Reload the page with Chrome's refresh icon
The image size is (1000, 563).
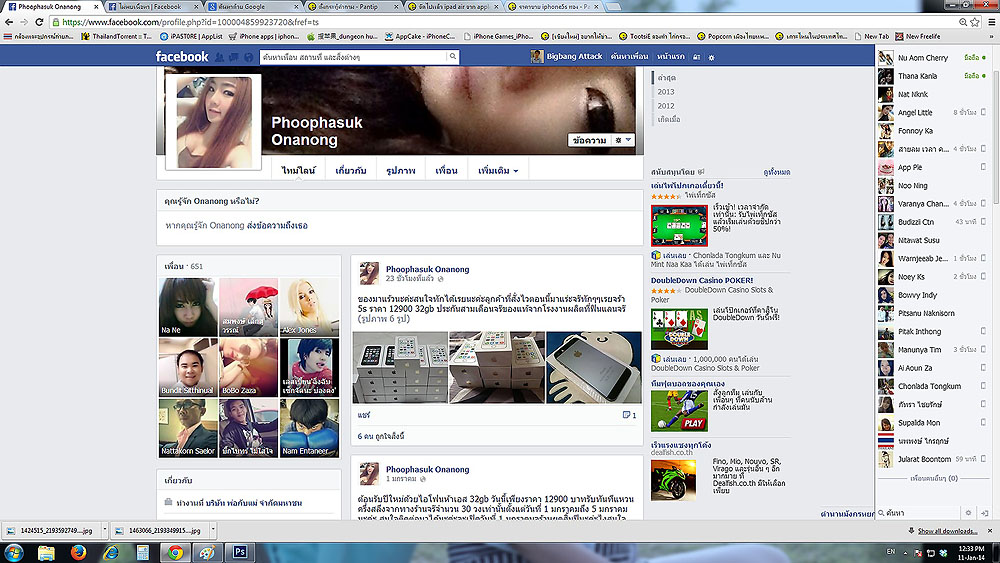tap(40, 22)
